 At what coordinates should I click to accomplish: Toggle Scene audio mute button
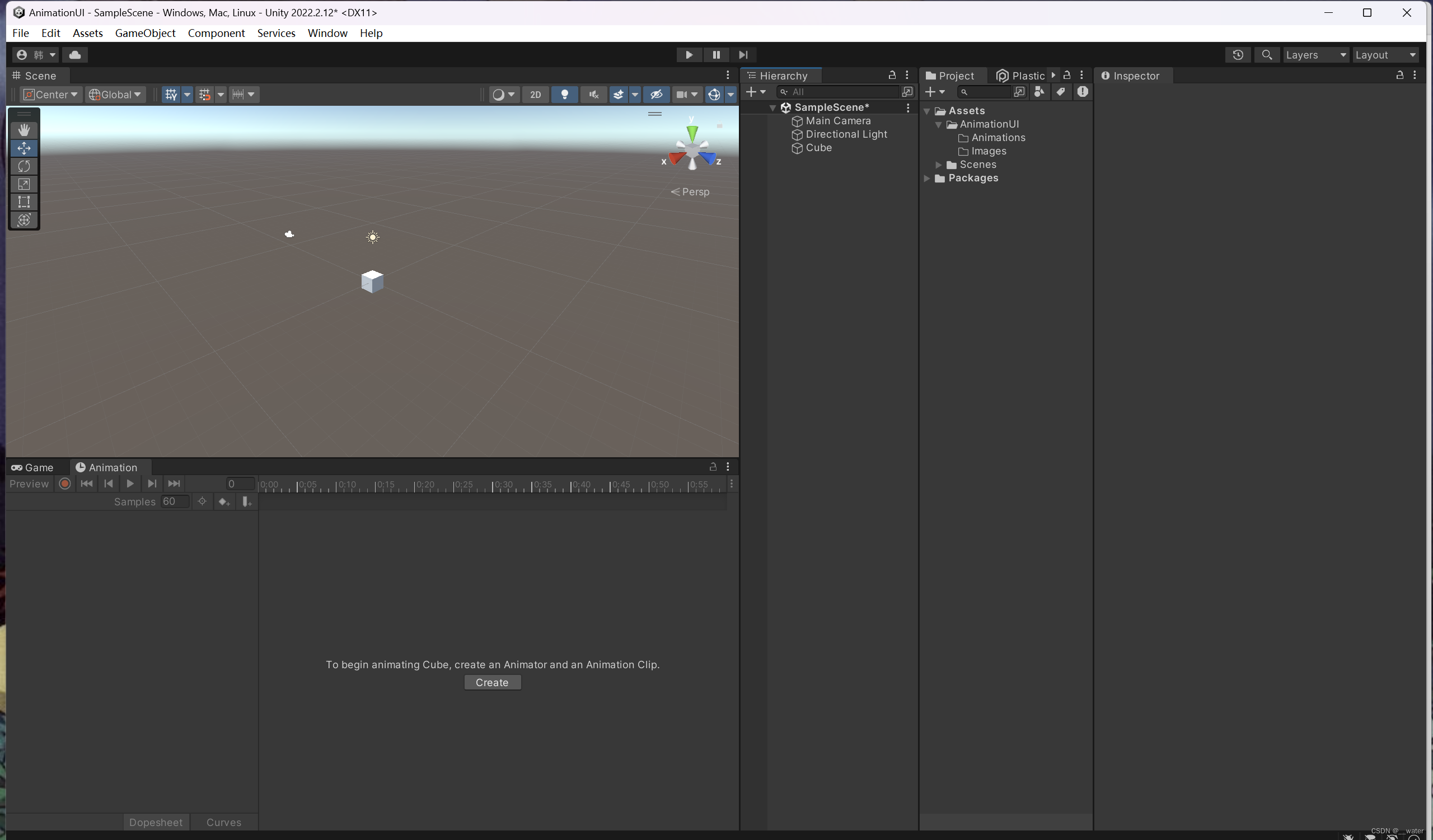594,95
